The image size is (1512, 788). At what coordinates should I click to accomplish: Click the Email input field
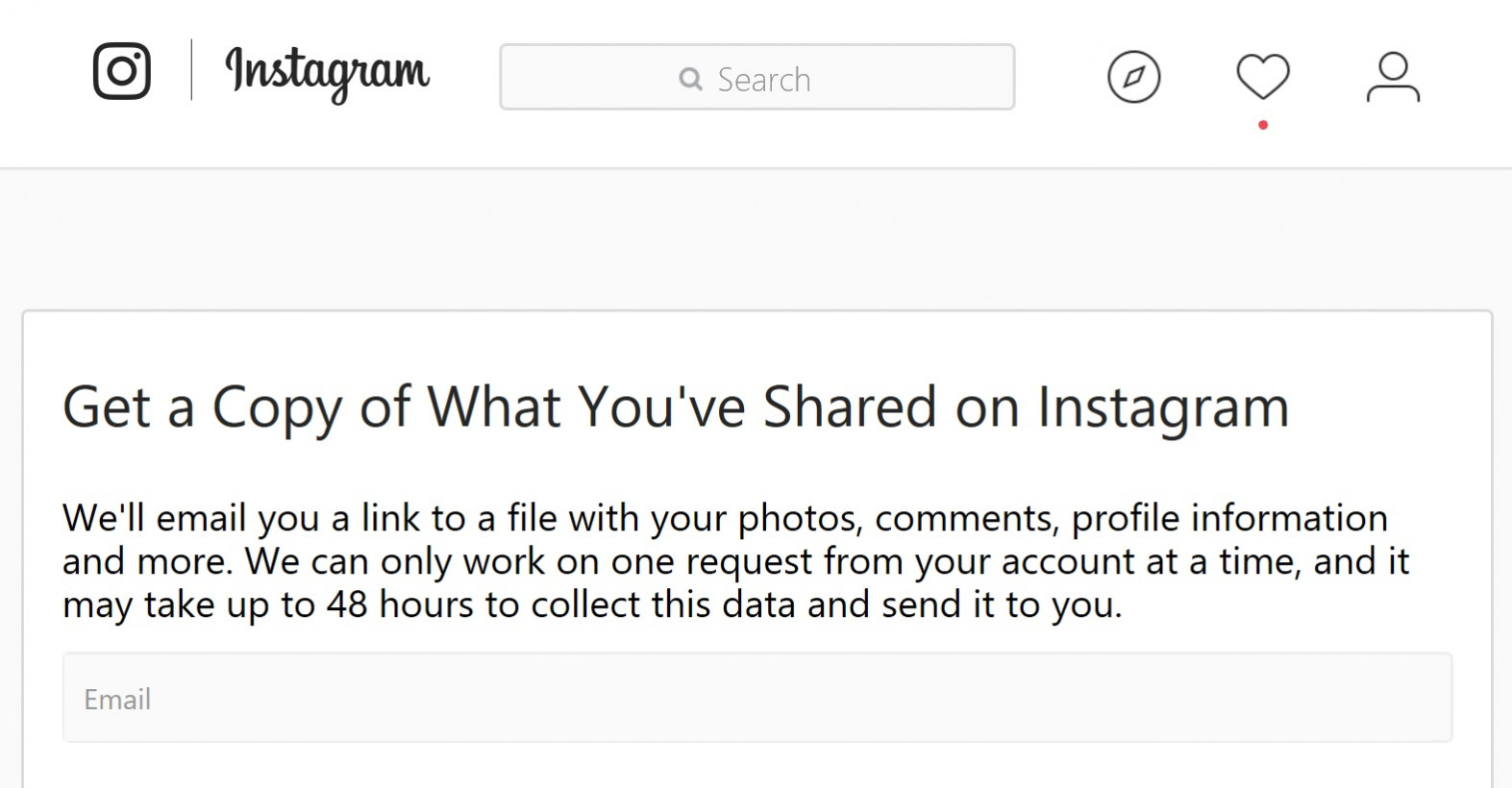coord(757,698)
